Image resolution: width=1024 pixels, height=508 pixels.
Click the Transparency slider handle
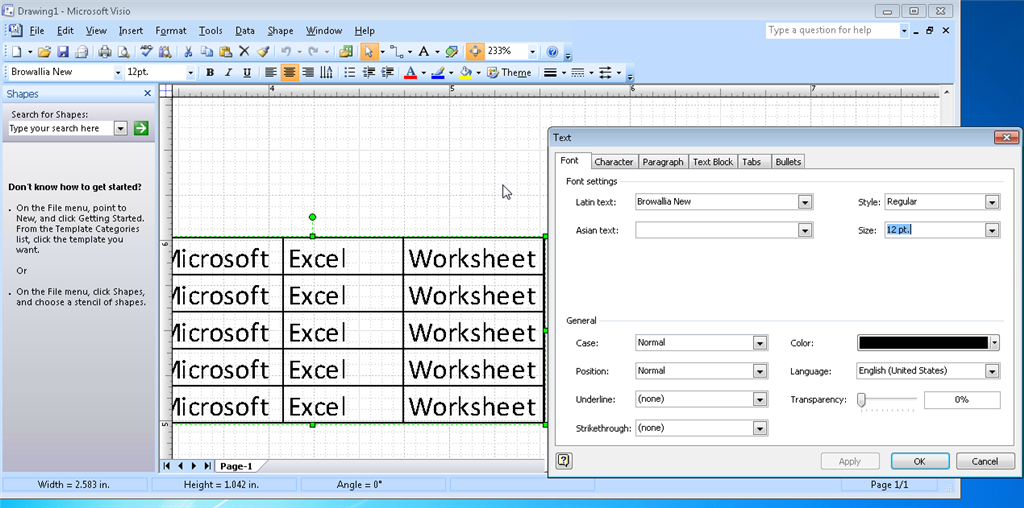coord(861,400)
